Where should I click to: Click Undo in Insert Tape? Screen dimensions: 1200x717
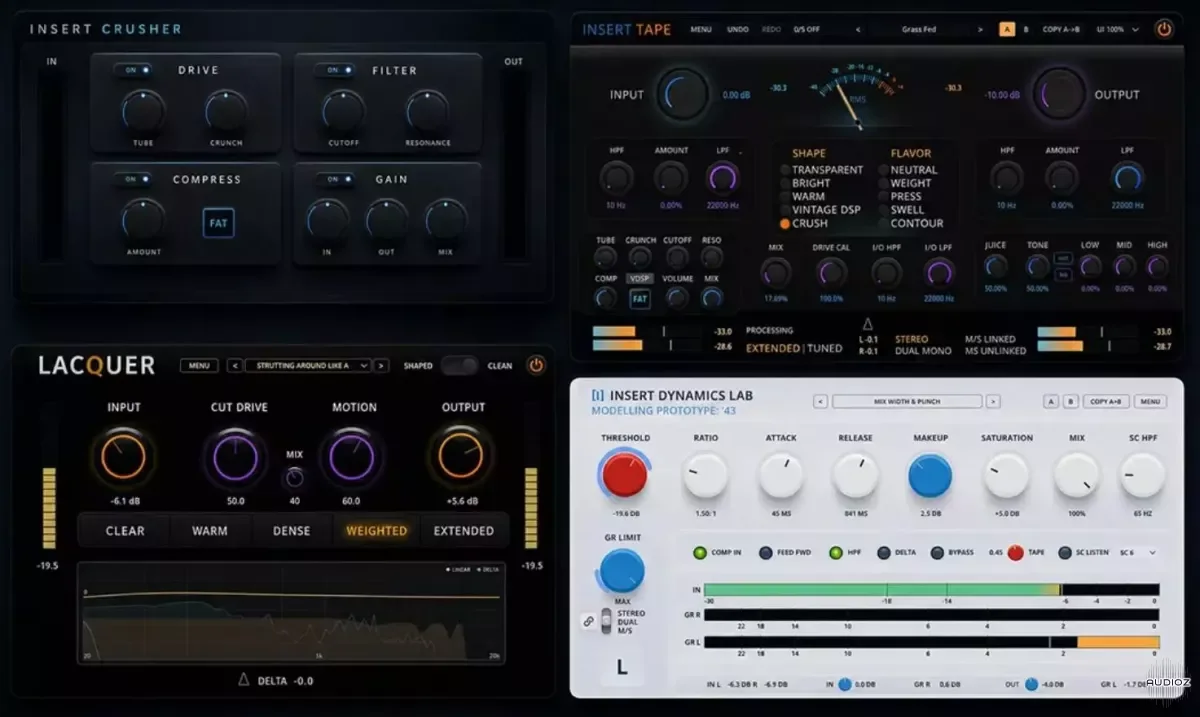click(738, 30)
